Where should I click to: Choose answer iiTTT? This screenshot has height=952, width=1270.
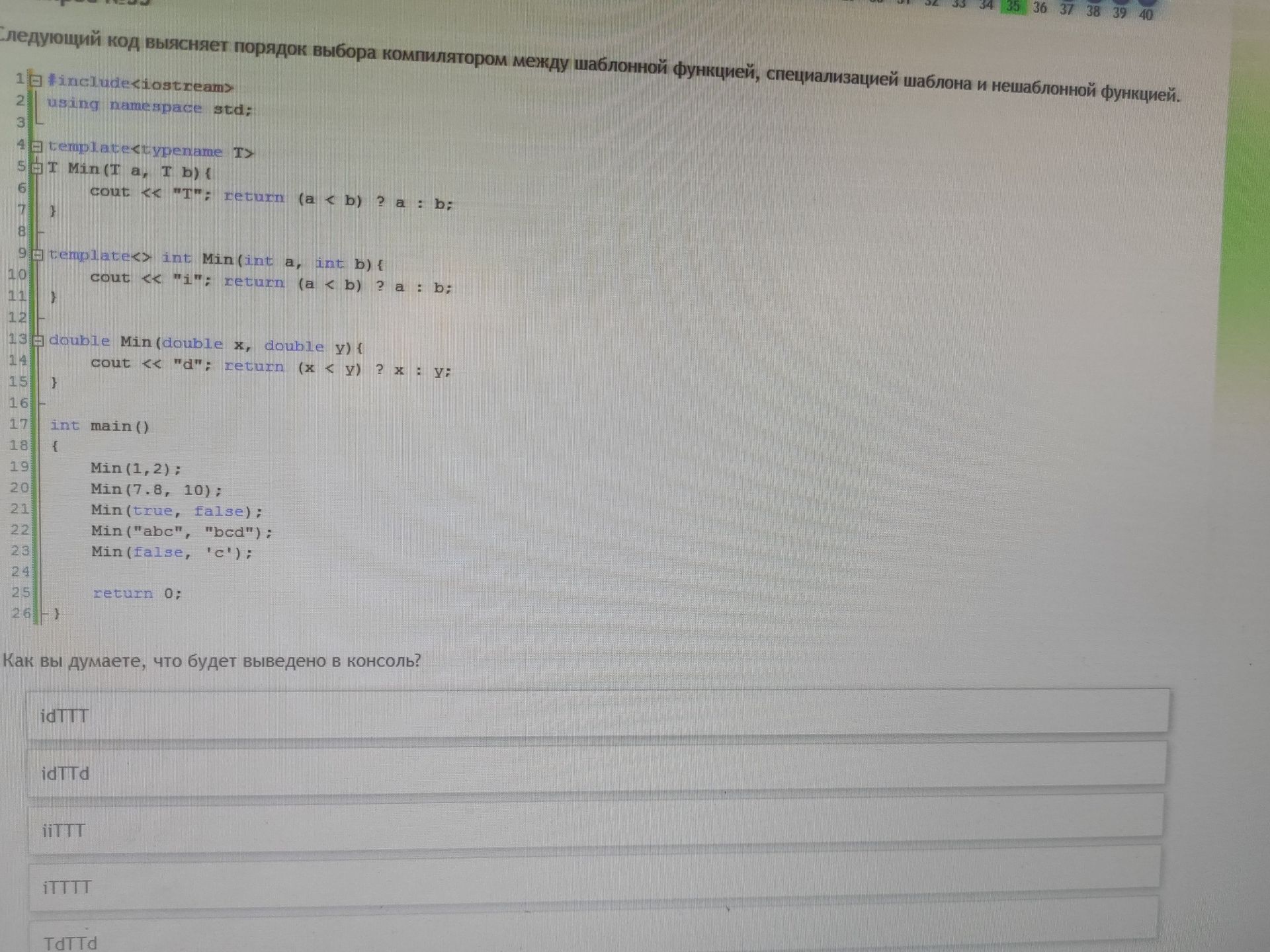[595, 825]
